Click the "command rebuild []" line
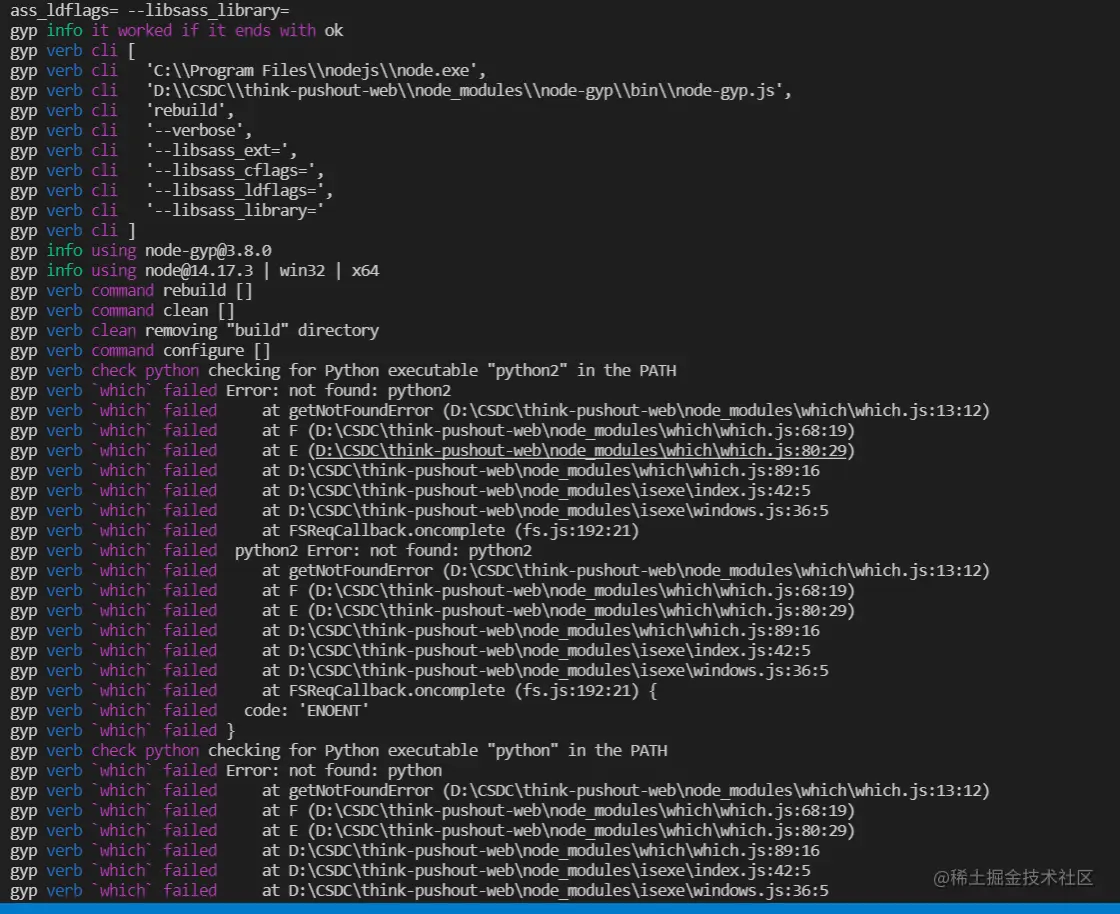This screenshot has width=1120, height=914. pos(131,291)
